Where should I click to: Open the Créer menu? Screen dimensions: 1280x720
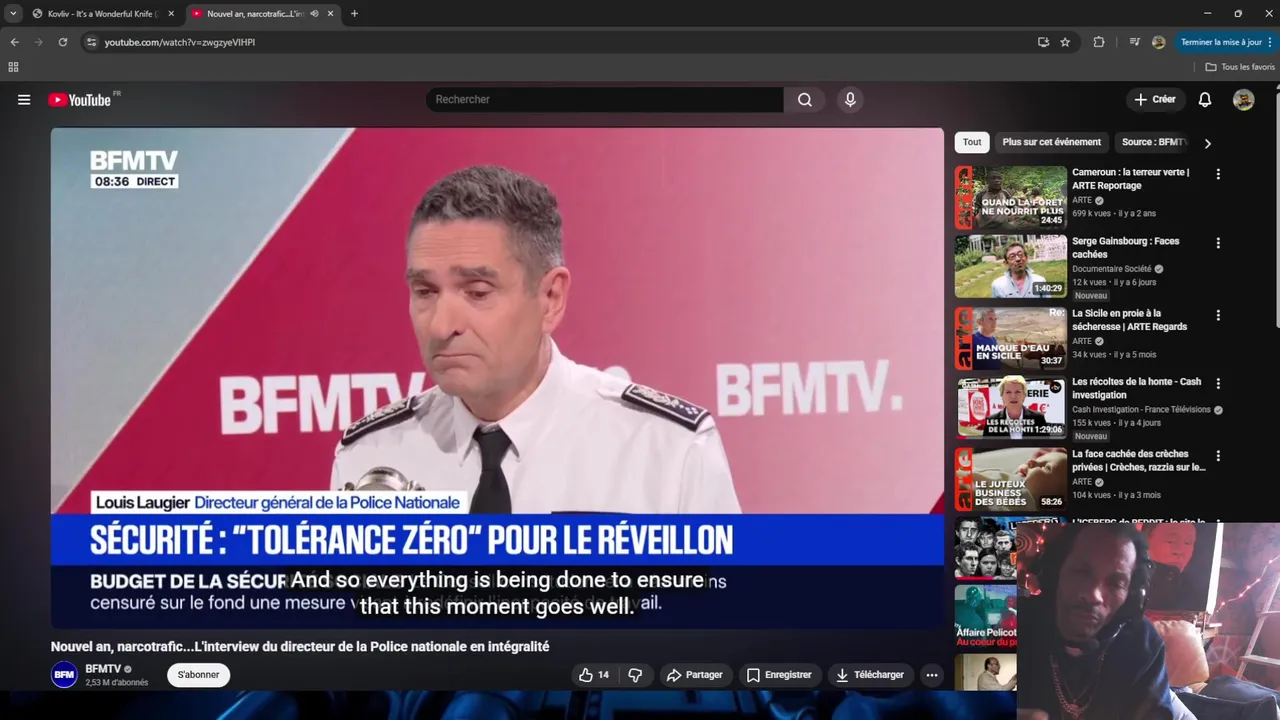point(1155,100)
